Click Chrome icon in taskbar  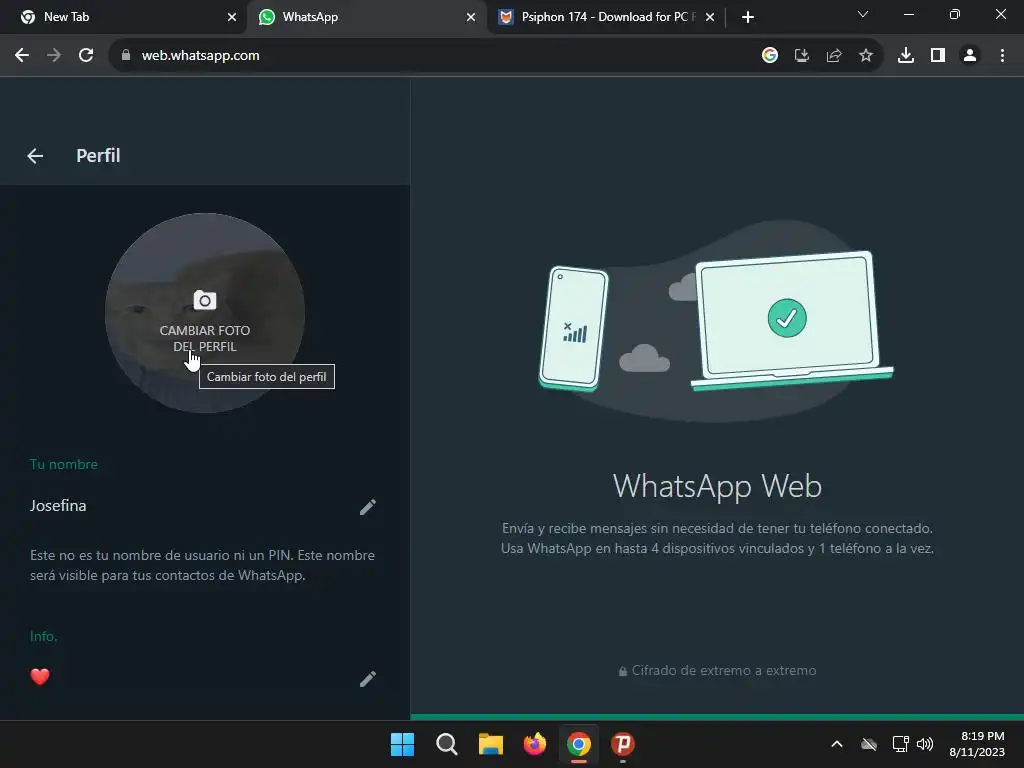click(x=579, y=744)
